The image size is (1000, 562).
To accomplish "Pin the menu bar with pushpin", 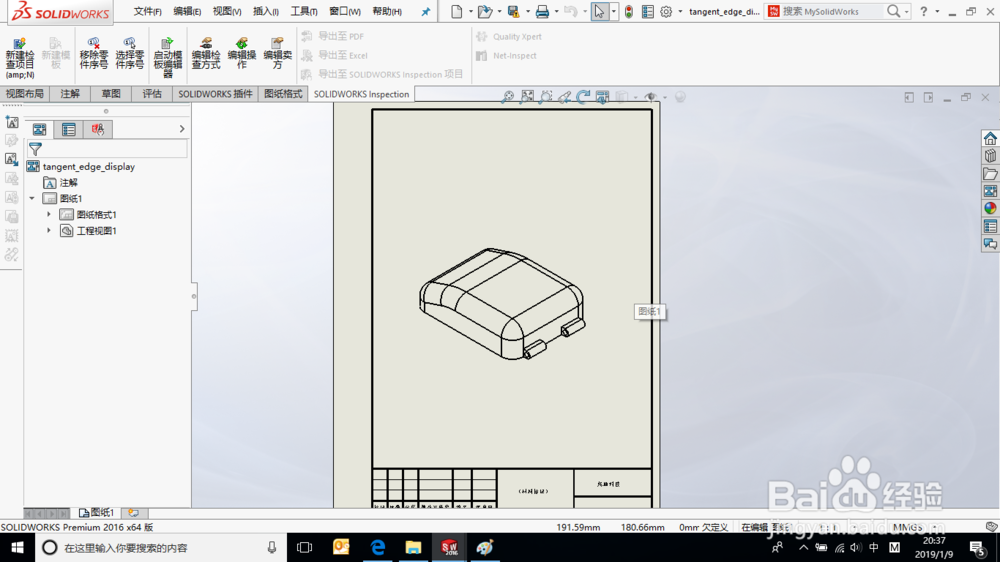I will click(x=426, y=11).
